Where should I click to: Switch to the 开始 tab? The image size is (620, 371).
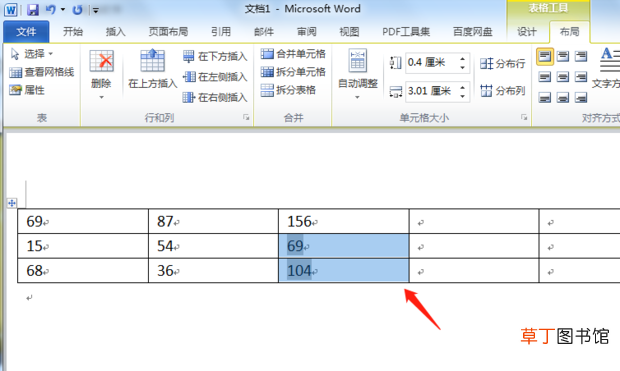coord(73,32)
